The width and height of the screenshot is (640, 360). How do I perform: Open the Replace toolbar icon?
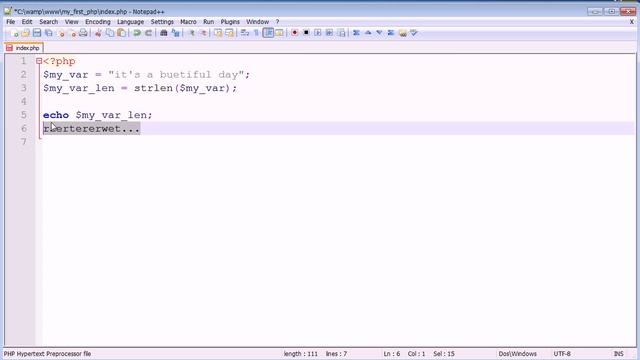click(176, 33)
